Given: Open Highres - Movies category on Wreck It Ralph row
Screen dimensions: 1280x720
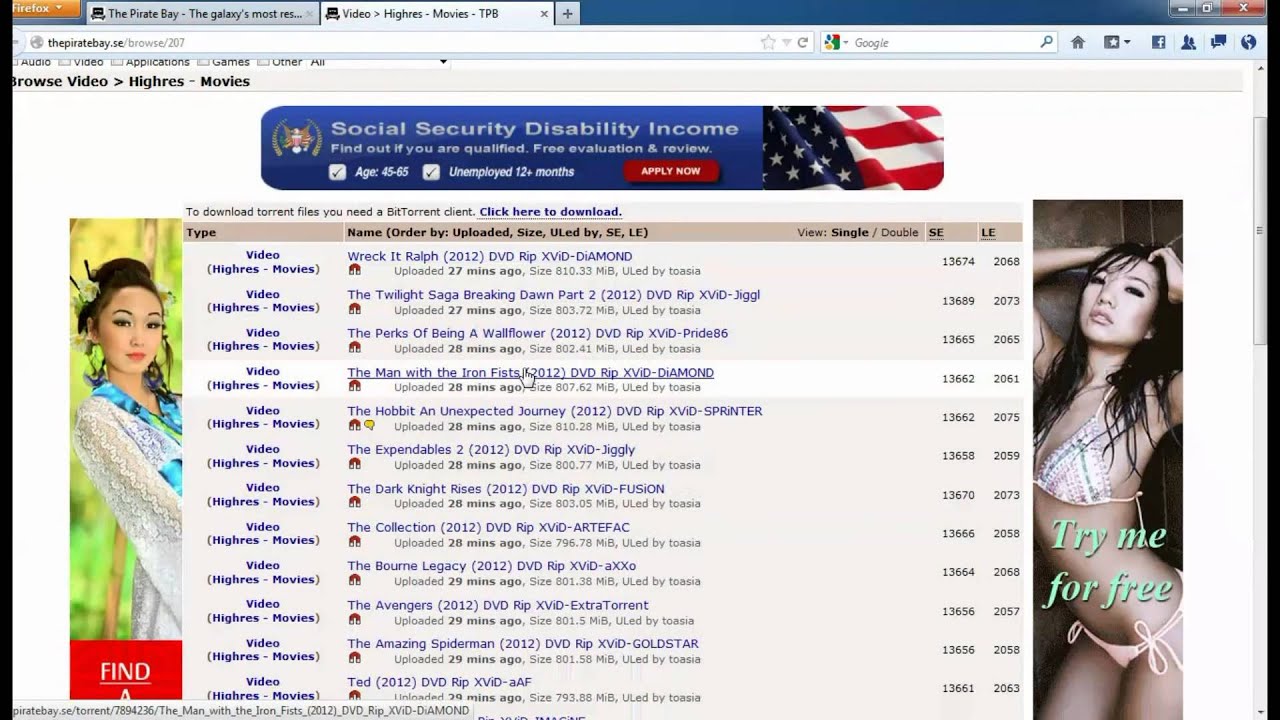Looking at the screenshot, I should pos(263,269).
